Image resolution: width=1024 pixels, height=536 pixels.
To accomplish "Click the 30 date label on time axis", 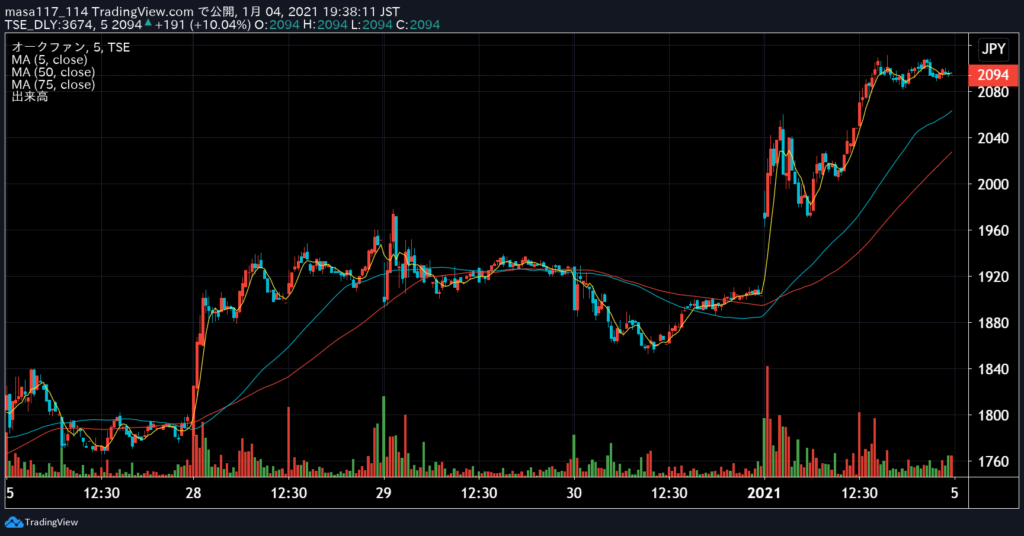I will coord(573,493).
